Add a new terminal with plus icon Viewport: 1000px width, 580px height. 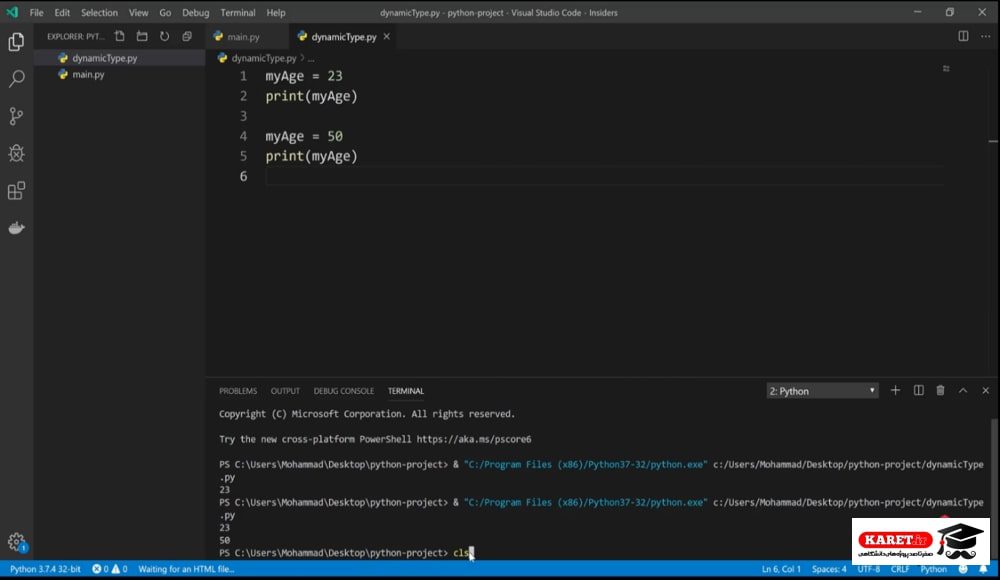(x=895, y=390)
